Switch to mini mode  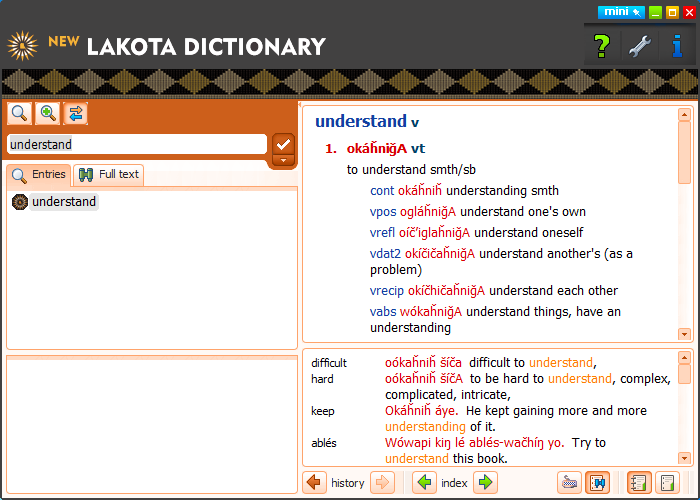point(621,12)
